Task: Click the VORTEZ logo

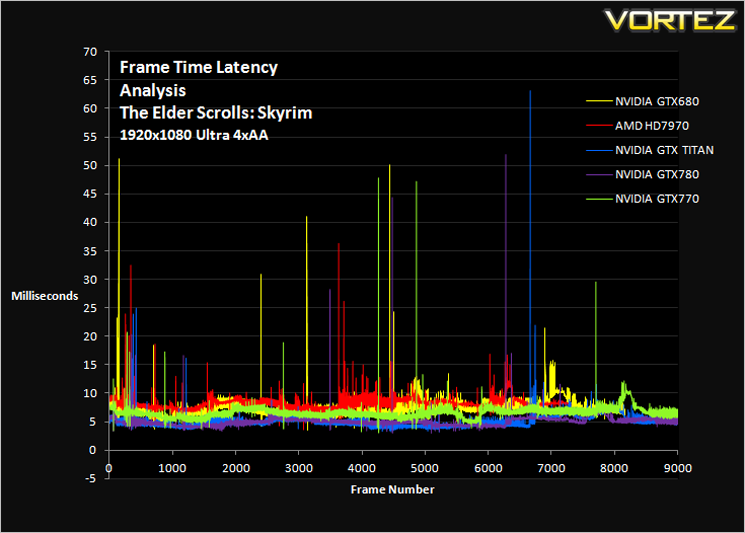Action: (x=670, y=20)
